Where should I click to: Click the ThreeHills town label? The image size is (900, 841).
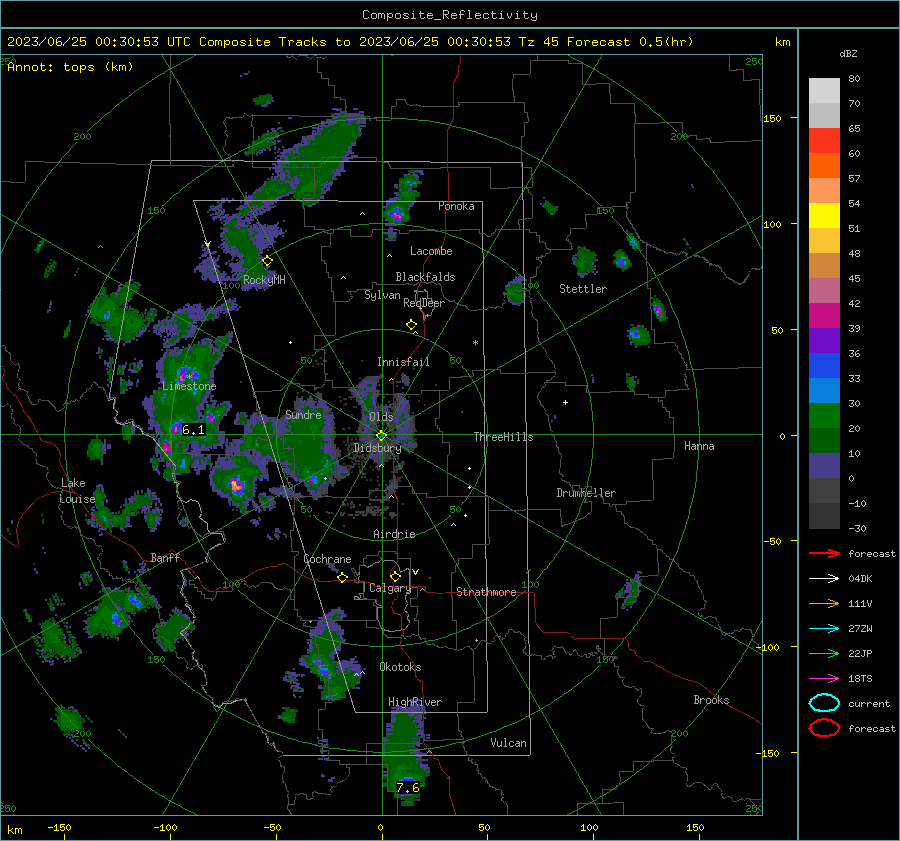pyautogui.click(x=503, y=437)
